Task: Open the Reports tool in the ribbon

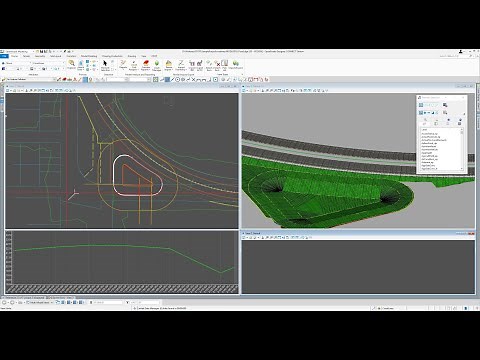Action: [x=123, y=64]
